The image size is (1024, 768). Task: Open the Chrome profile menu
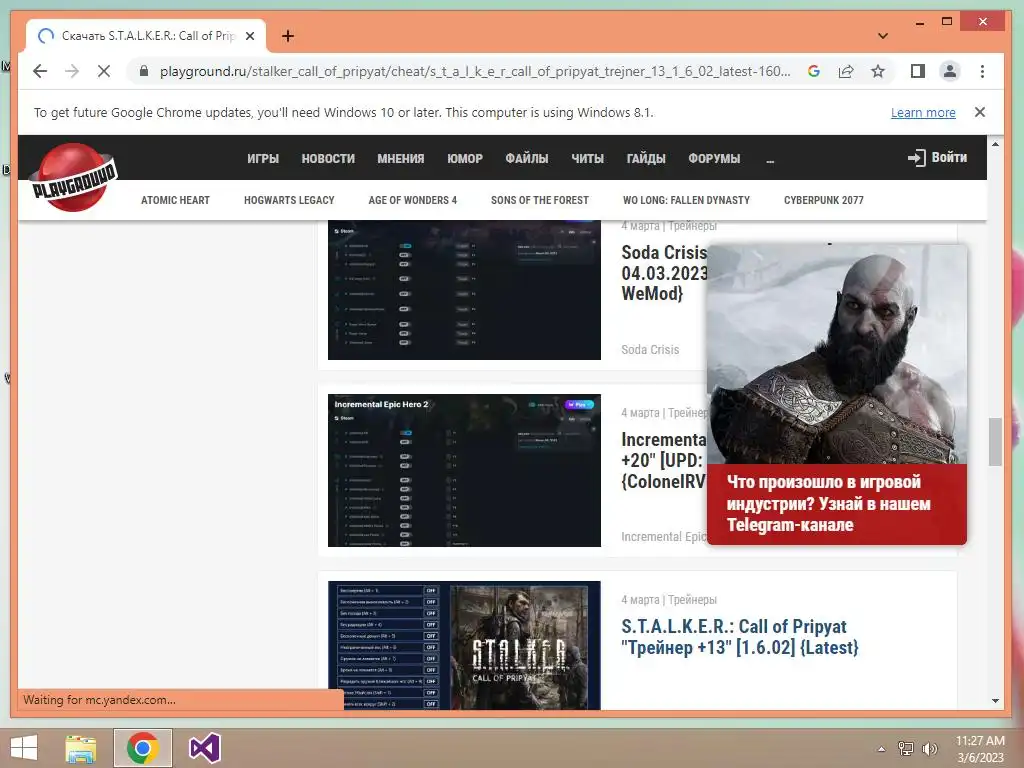click(x=950, y=71)
